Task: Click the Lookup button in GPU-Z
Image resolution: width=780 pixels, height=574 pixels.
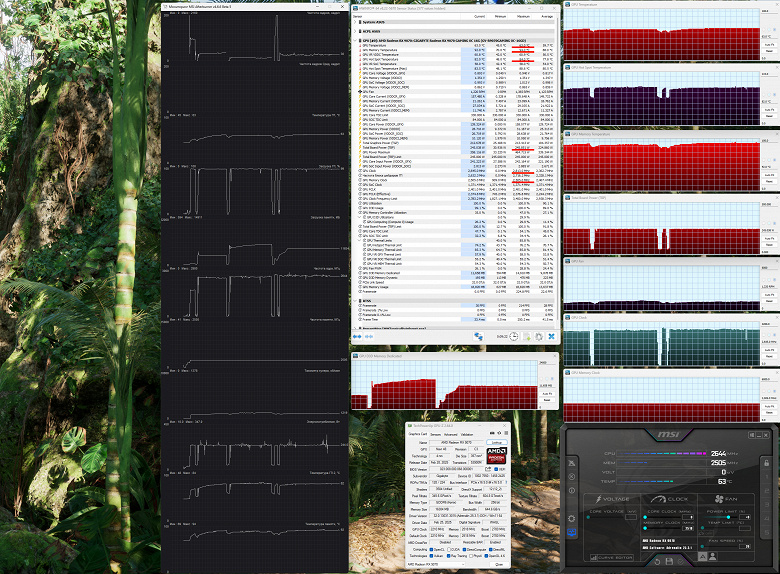Action: point(497,442)
